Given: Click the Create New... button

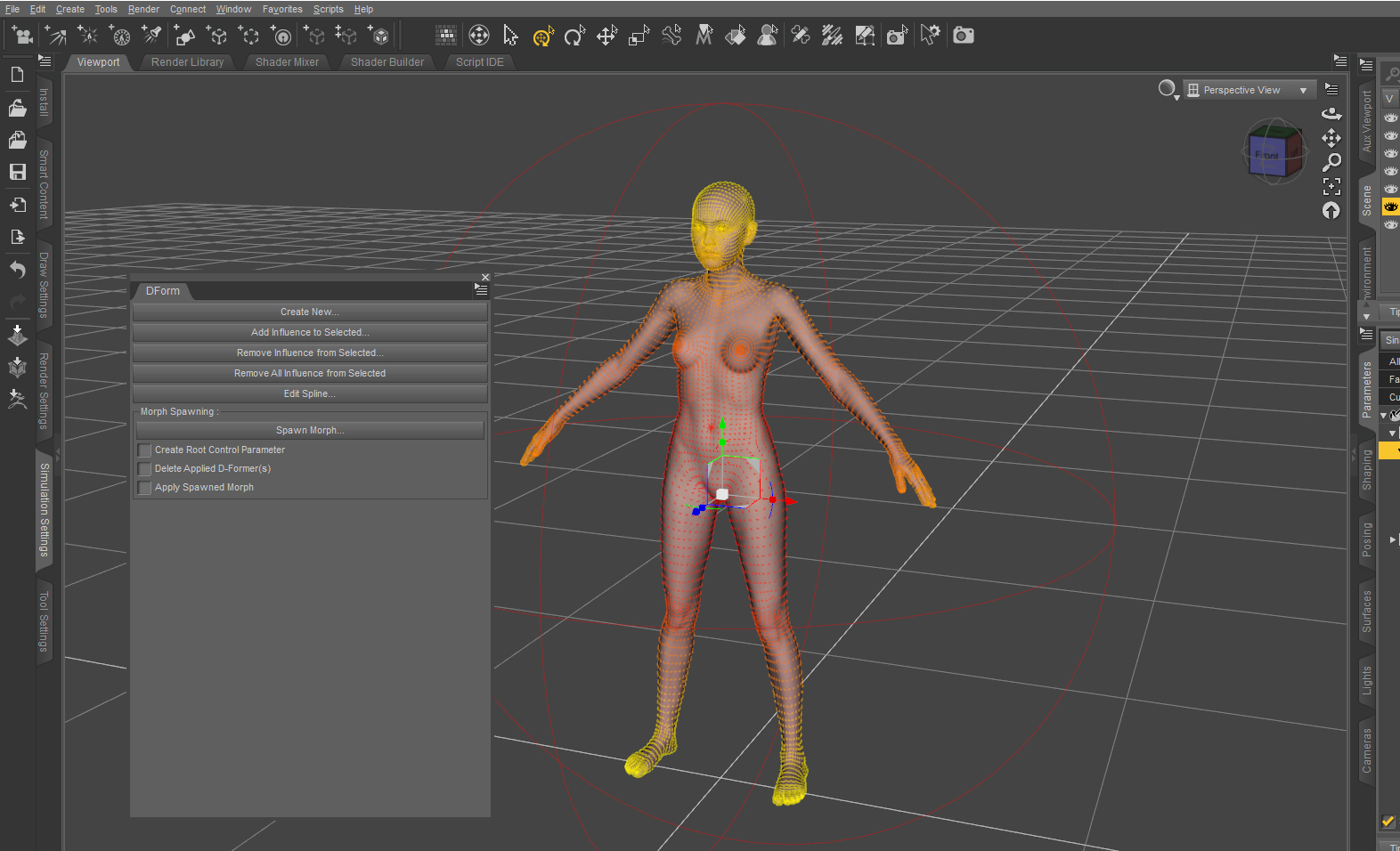Looking at the screenshot, I should [x=310, y=312].
